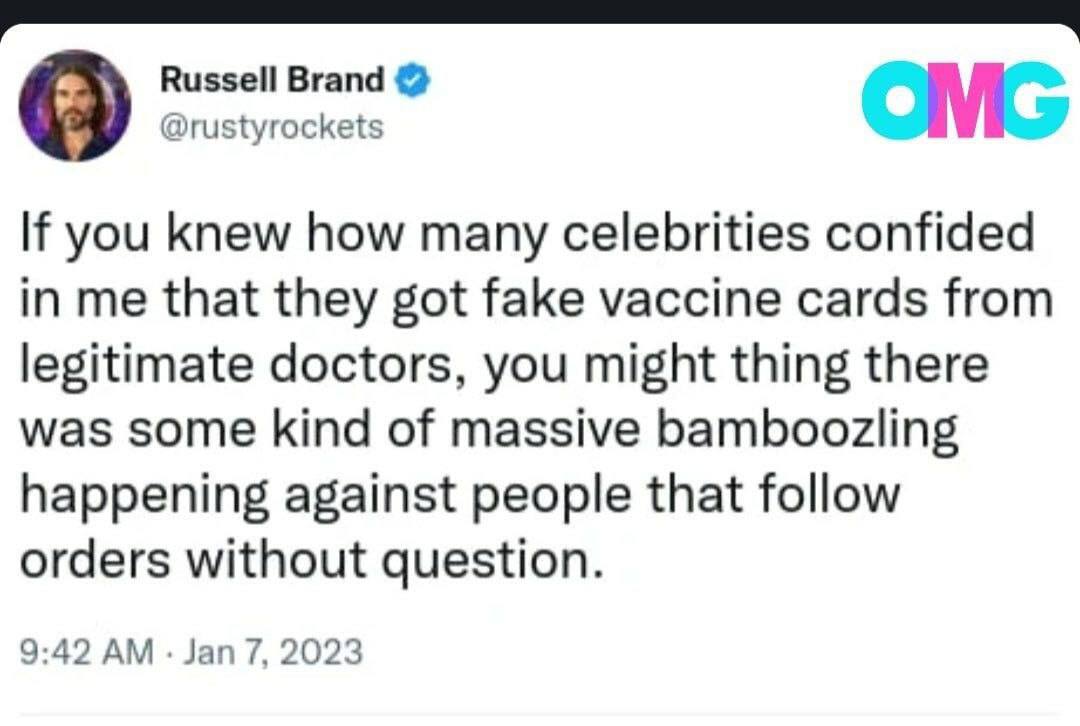Image resolution: width=1080 pixels, height=726 pixels.
Task: Select the Jan 7, 2023 date
Action: 271,653
